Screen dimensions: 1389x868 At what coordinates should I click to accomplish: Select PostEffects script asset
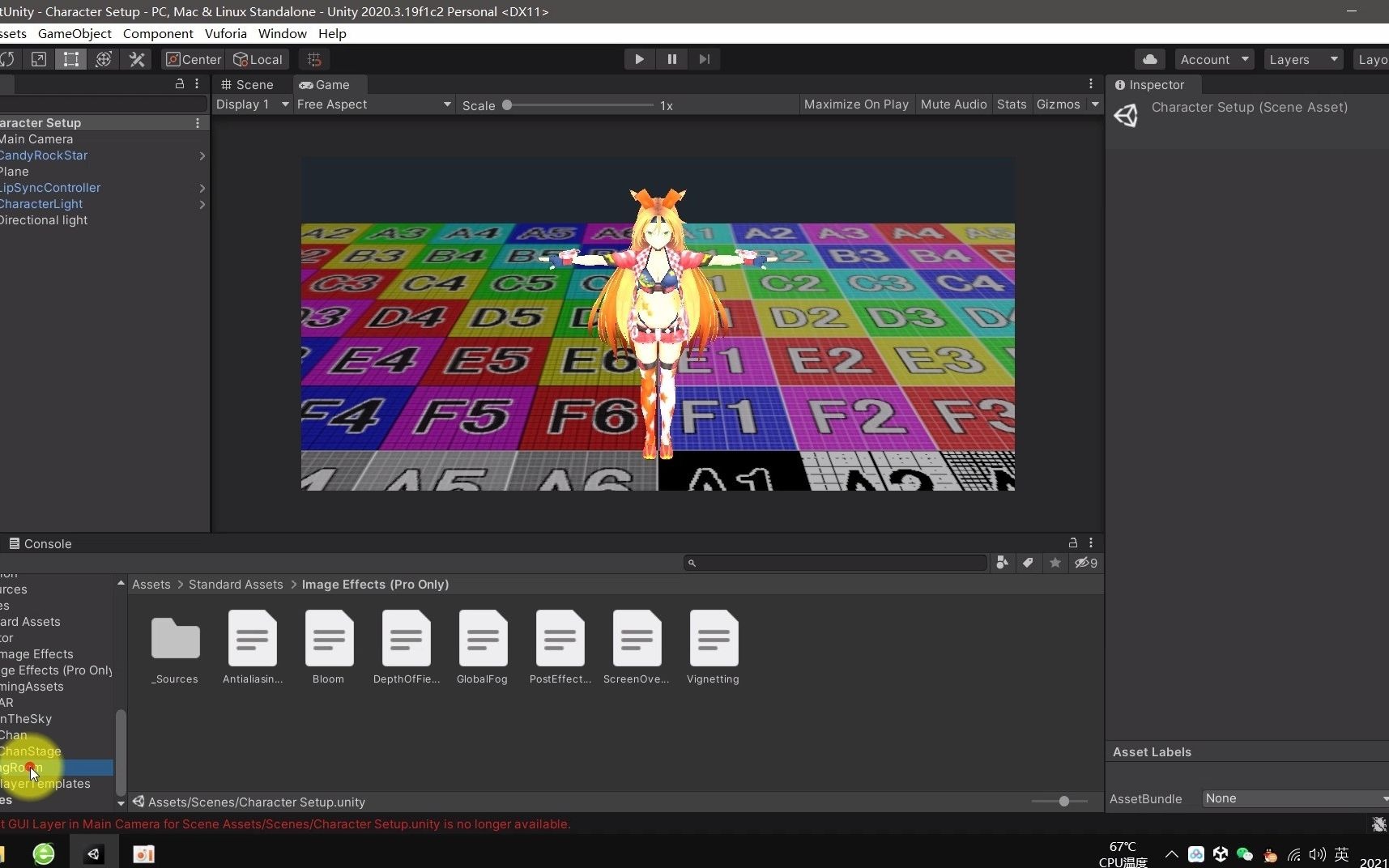click(560, 647)
